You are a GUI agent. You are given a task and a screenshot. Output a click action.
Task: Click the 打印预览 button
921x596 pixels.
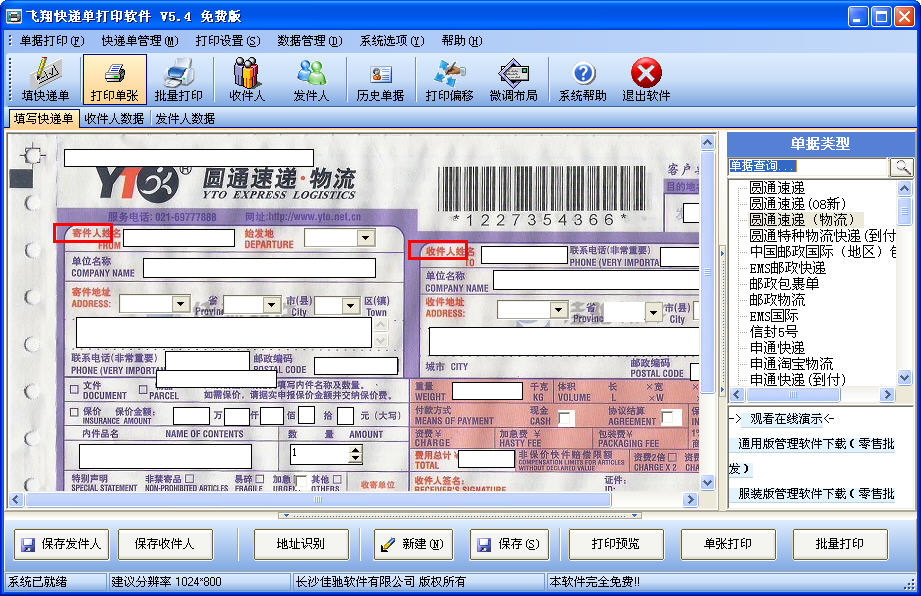[x=616, y=544]
